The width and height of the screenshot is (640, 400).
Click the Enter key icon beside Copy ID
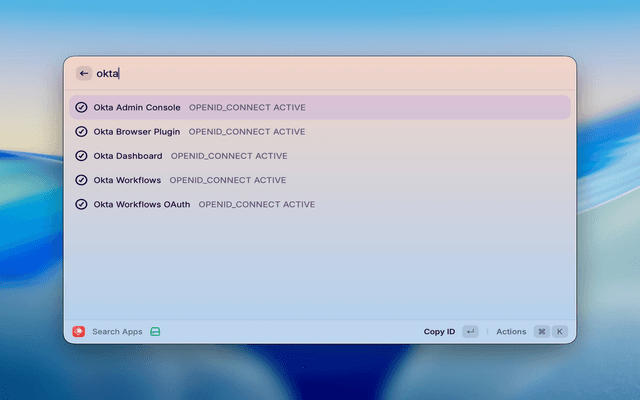(x=470, y=331)
